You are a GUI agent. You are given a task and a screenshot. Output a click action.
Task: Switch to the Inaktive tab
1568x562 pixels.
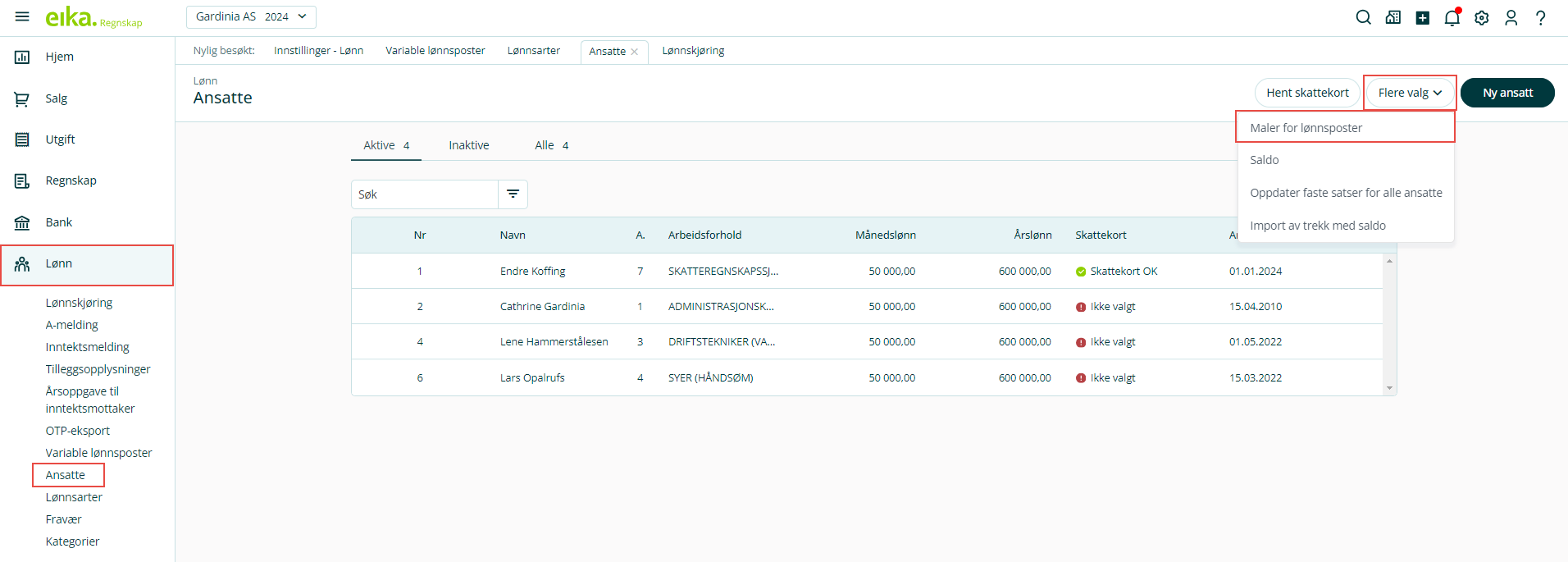coord(468,145)
